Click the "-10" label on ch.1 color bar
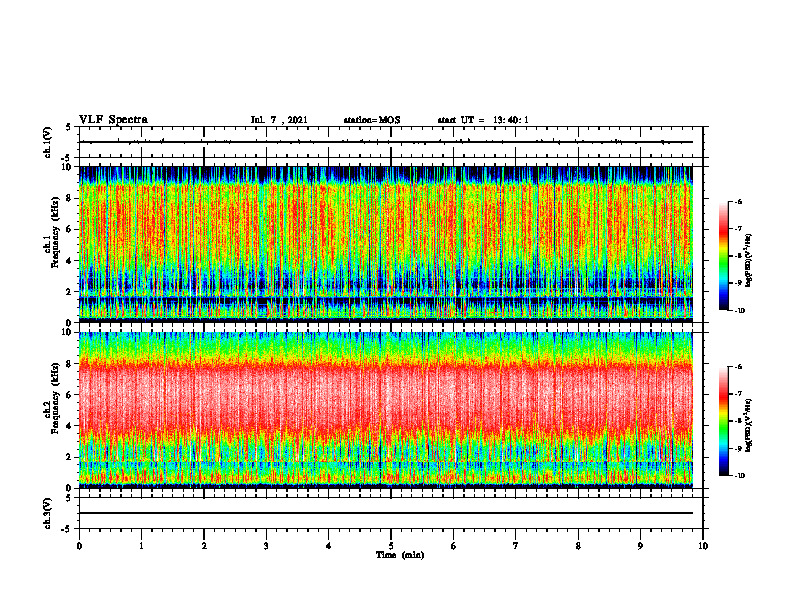 pyautogui.click(x=739, y=311)
